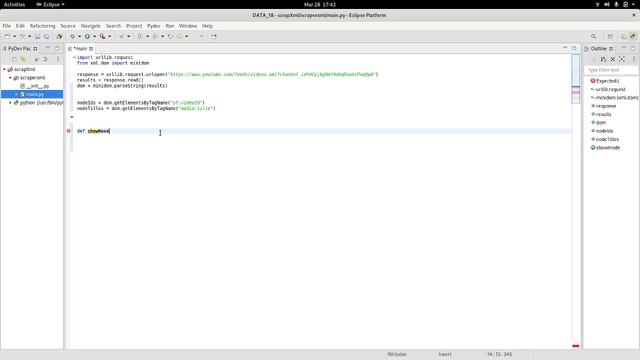This screenshot has width=640, height=360.
Task: Select main.py in the package tree
Action: [x=35, y=94]
